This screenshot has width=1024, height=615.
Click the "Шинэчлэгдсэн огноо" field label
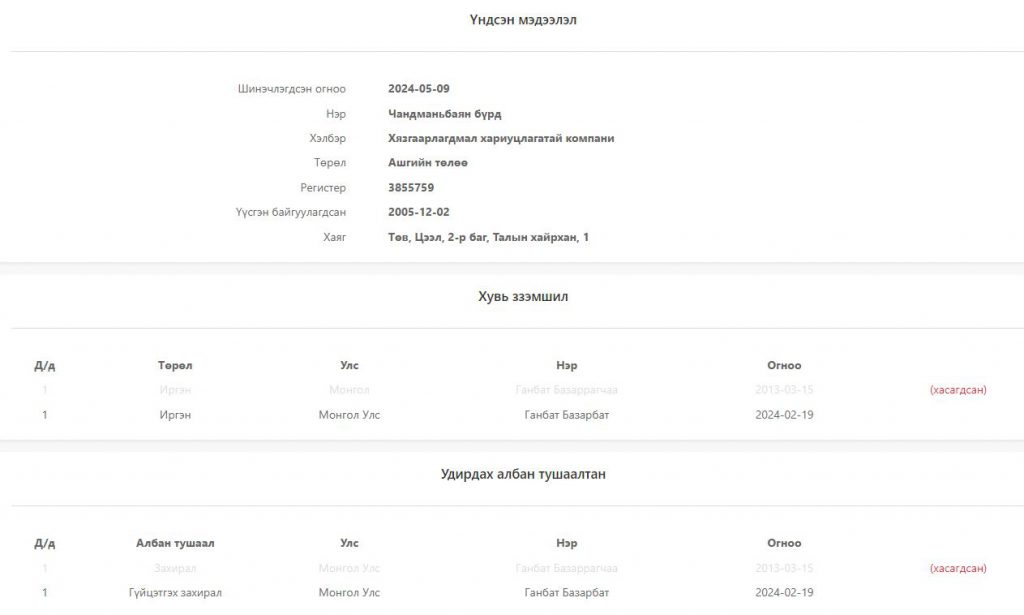click(291, 89)
